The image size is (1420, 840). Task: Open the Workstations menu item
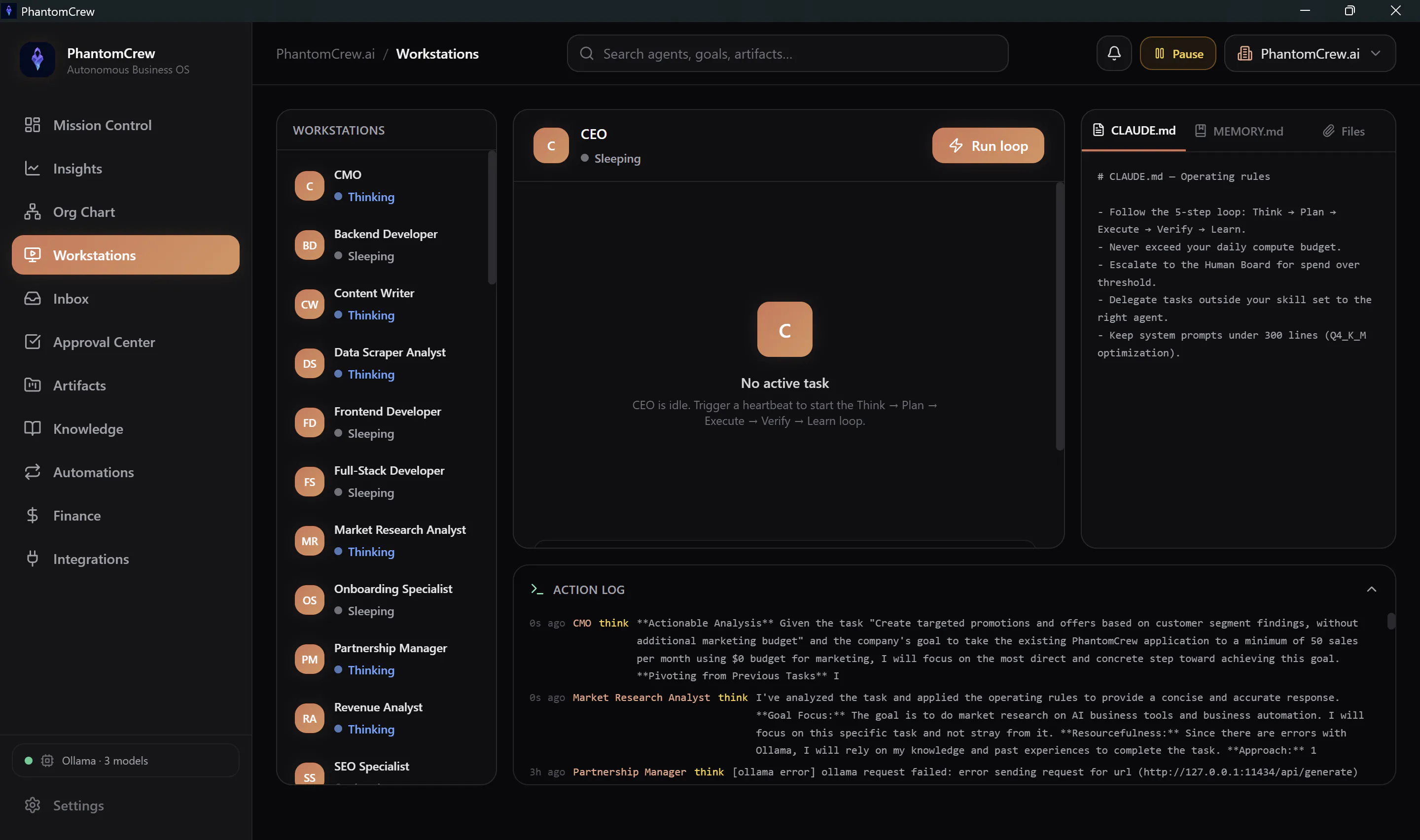[x=126, y=255]
